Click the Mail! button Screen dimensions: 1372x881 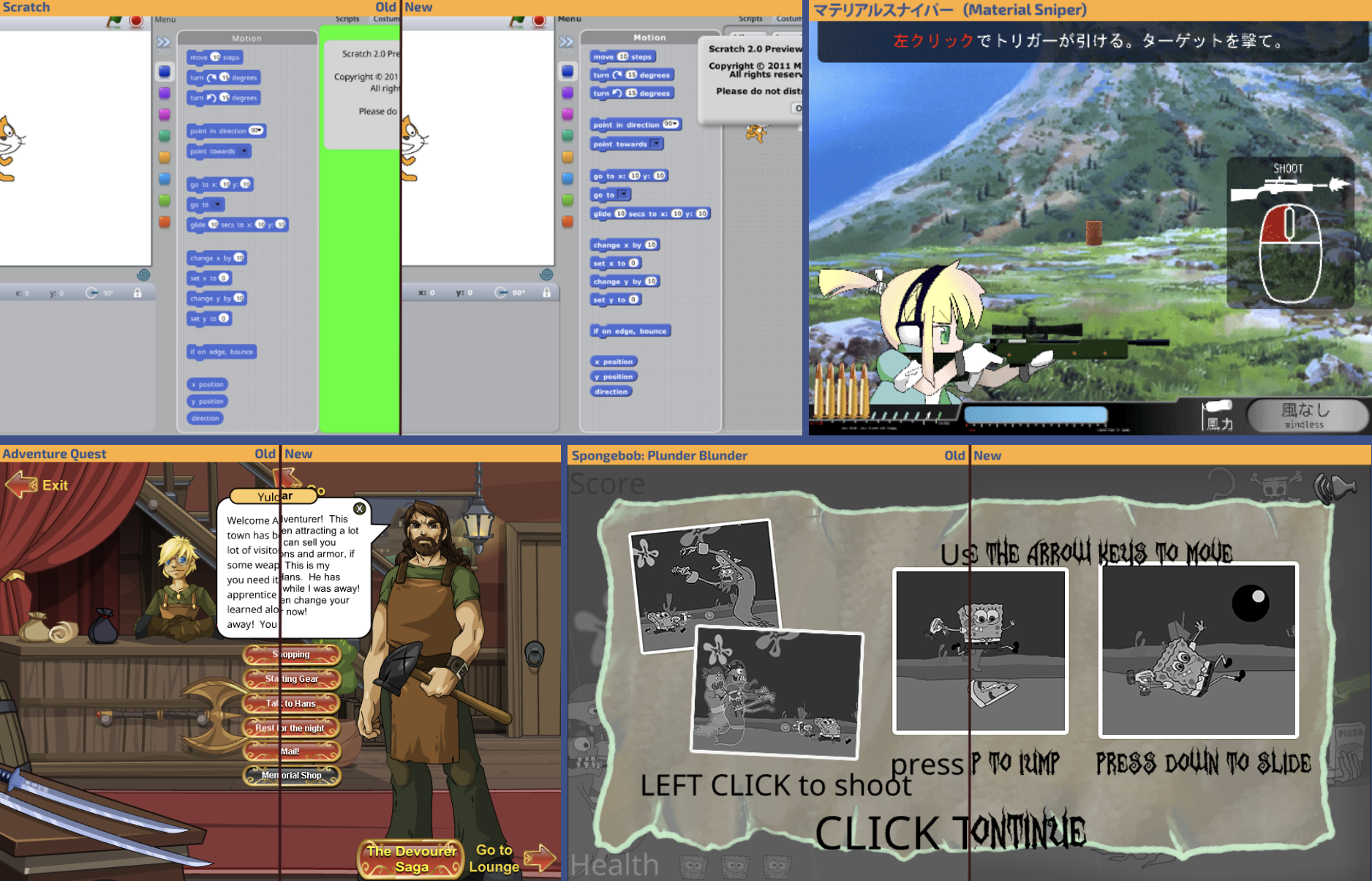tap(292, 751)
